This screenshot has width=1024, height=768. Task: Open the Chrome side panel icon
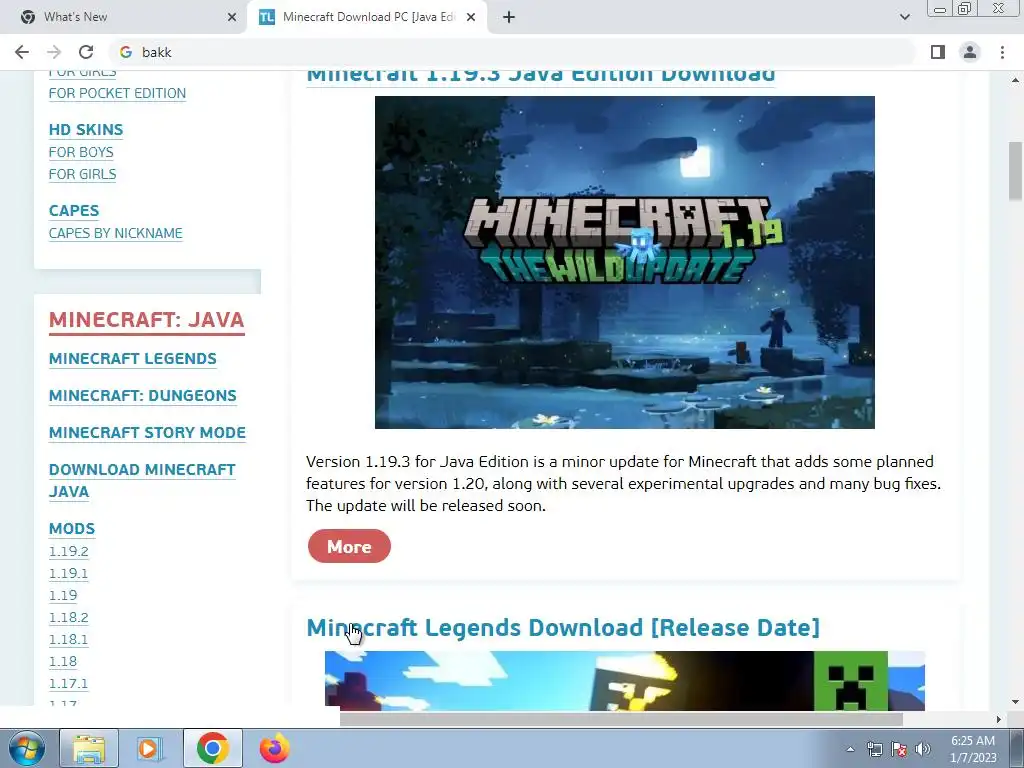click(x=938, y=52)
